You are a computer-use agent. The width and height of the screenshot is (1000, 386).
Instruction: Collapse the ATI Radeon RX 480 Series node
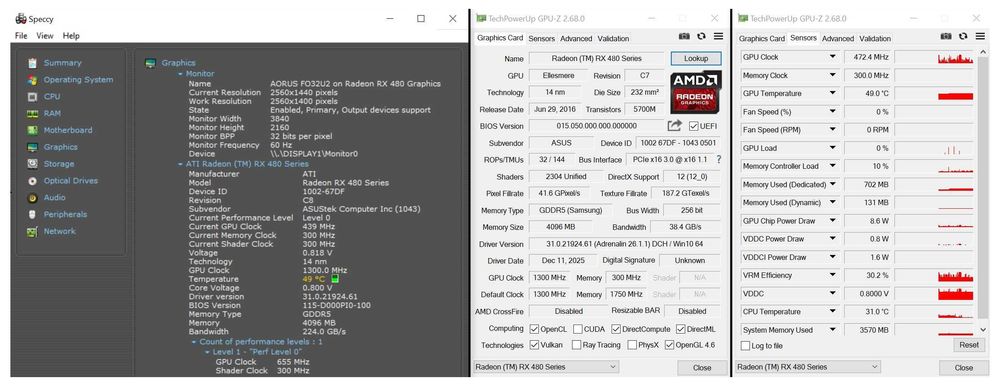coord(180,165)
